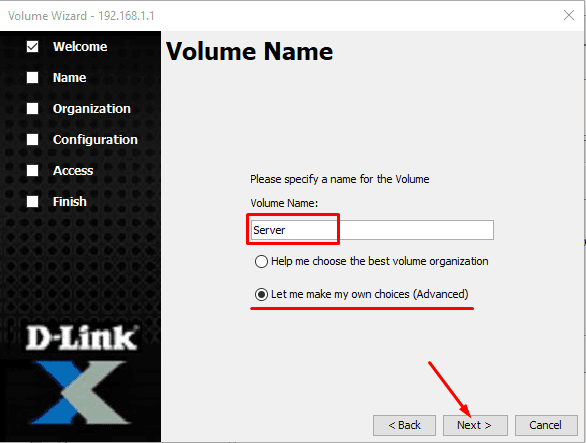The image size is (586, 443).
Task: Click the Next > button
Action: [475, 425]
